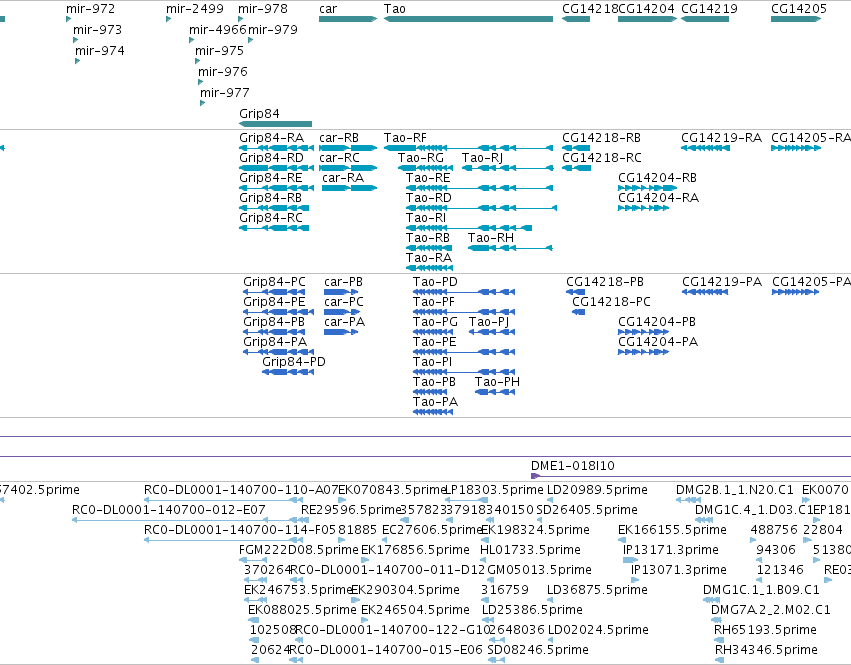Click the Grip84-RE transcript label
Image resolution: width=851 pixels, height=665 pixels.
coord(271,178)
